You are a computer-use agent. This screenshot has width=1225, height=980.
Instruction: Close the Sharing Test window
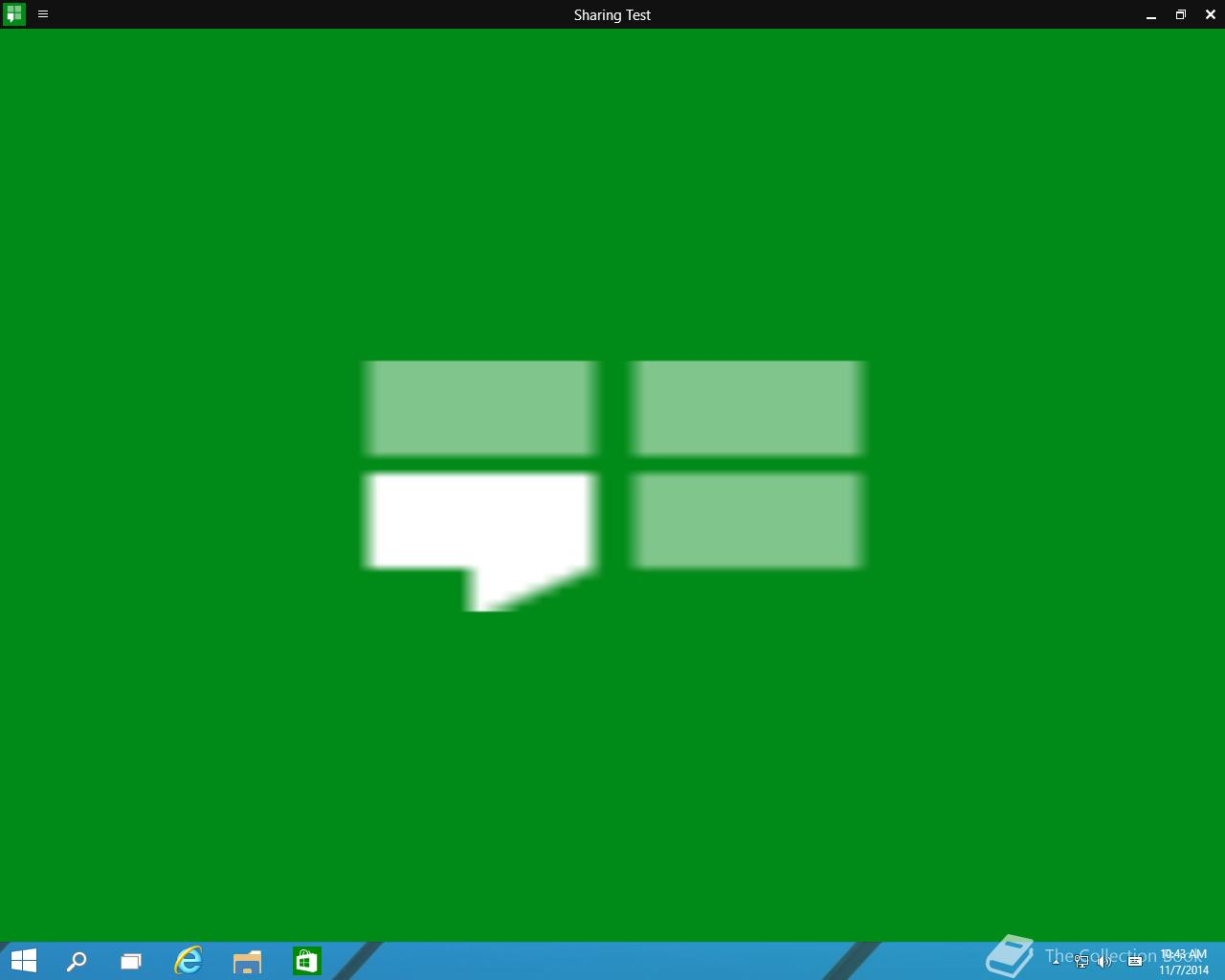(x=1211, y=14)
